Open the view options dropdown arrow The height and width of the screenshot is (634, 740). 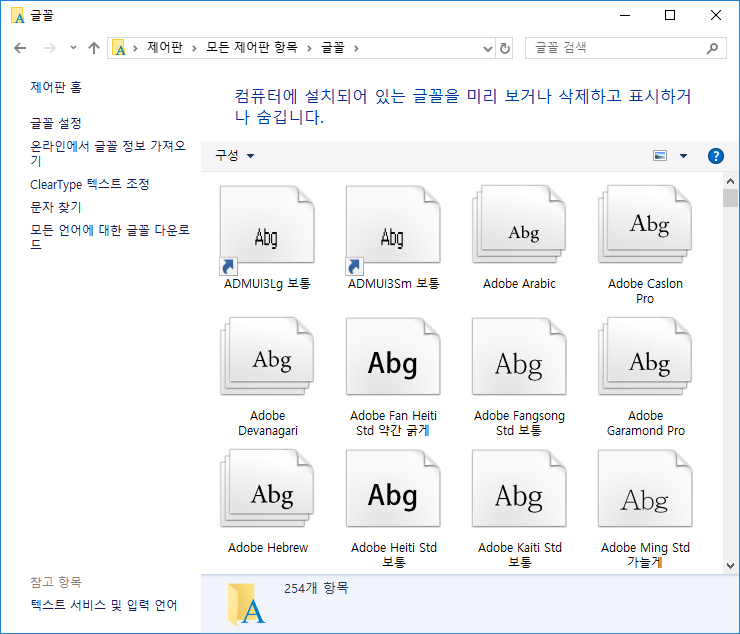point(683,156)
